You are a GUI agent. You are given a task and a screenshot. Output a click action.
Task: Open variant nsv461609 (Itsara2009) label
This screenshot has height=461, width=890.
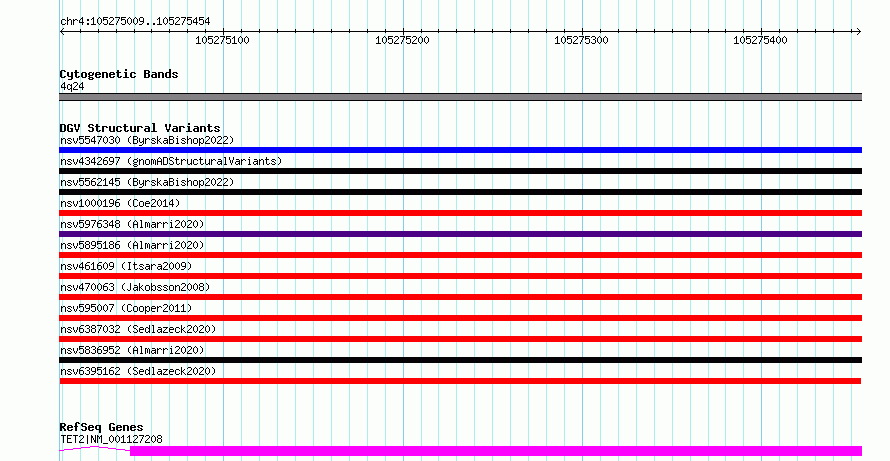(x=126, y=266)
